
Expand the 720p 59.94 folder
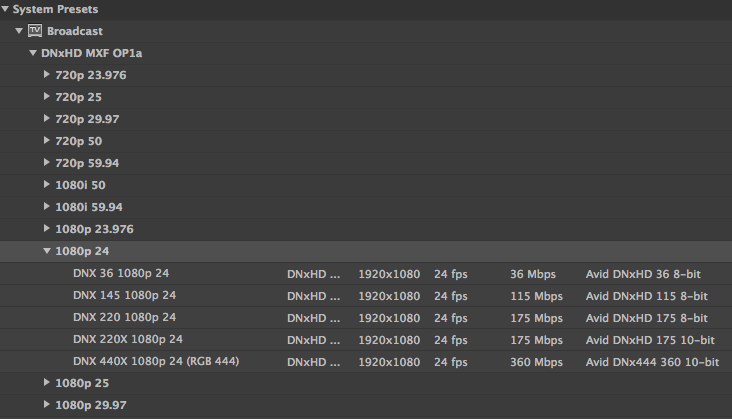point(46,162)
